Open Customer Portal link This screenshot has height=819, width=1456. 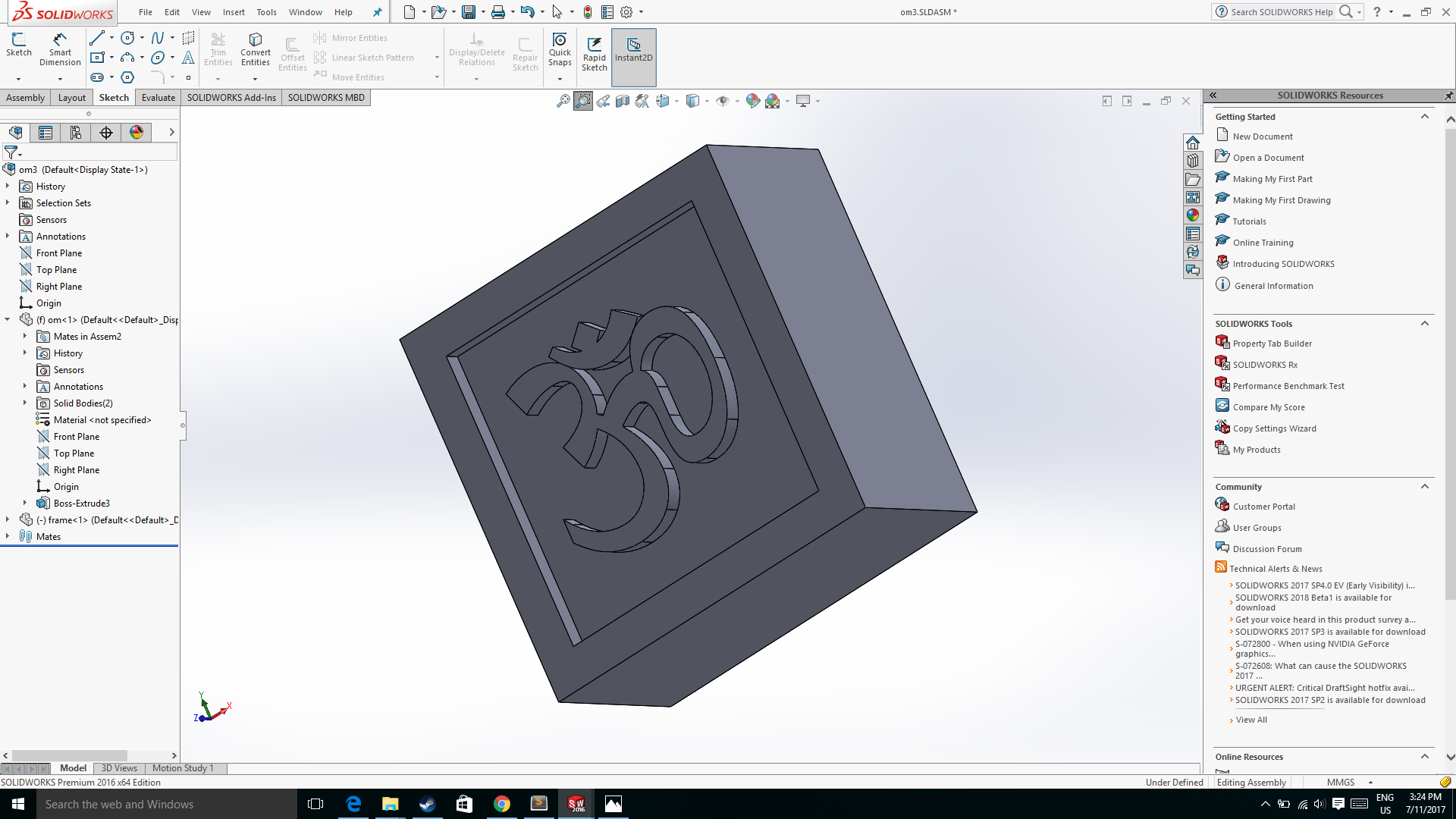pyautogui.click(x=1263, y=507)
